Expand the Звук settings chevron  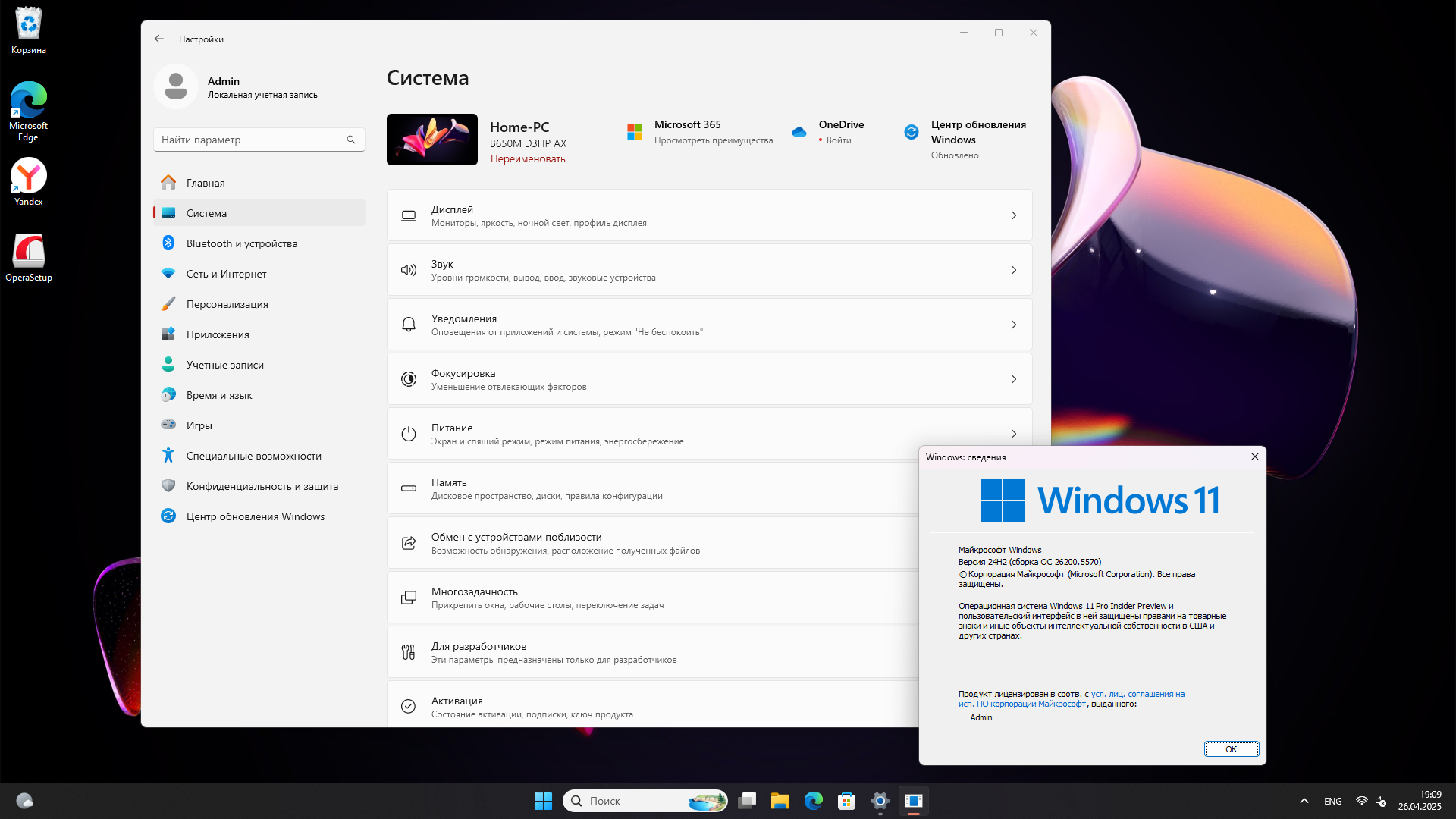click(x=1014, y=270)
